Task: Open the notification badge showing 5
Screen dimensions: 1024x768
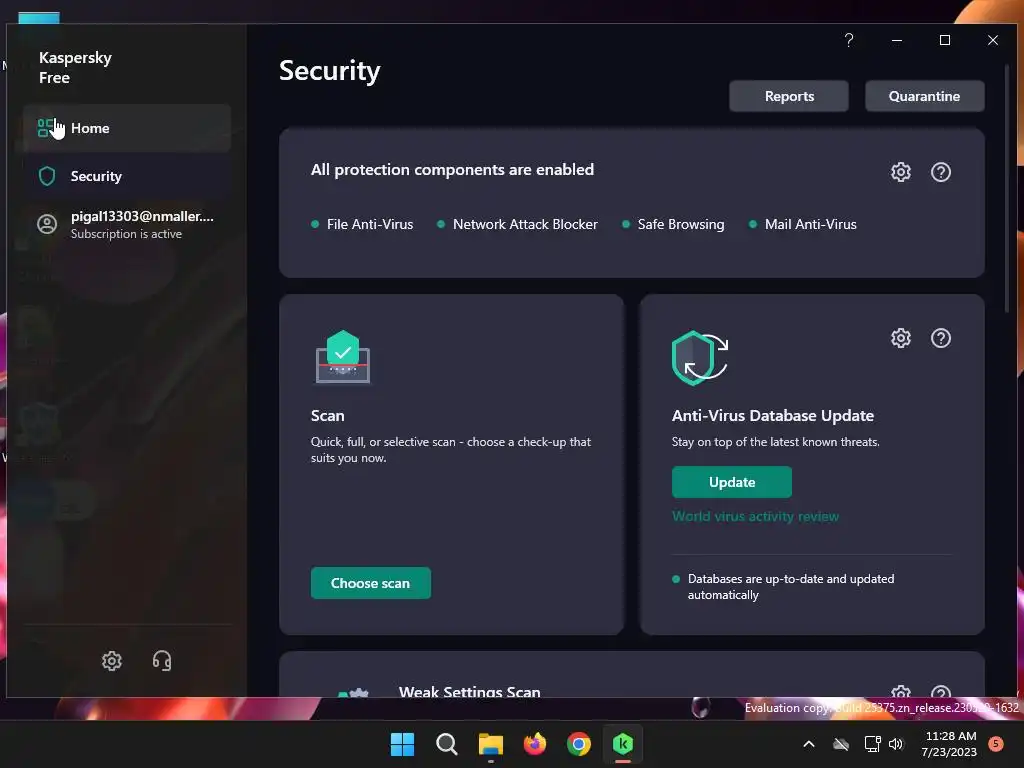Action: pos(997,743)
